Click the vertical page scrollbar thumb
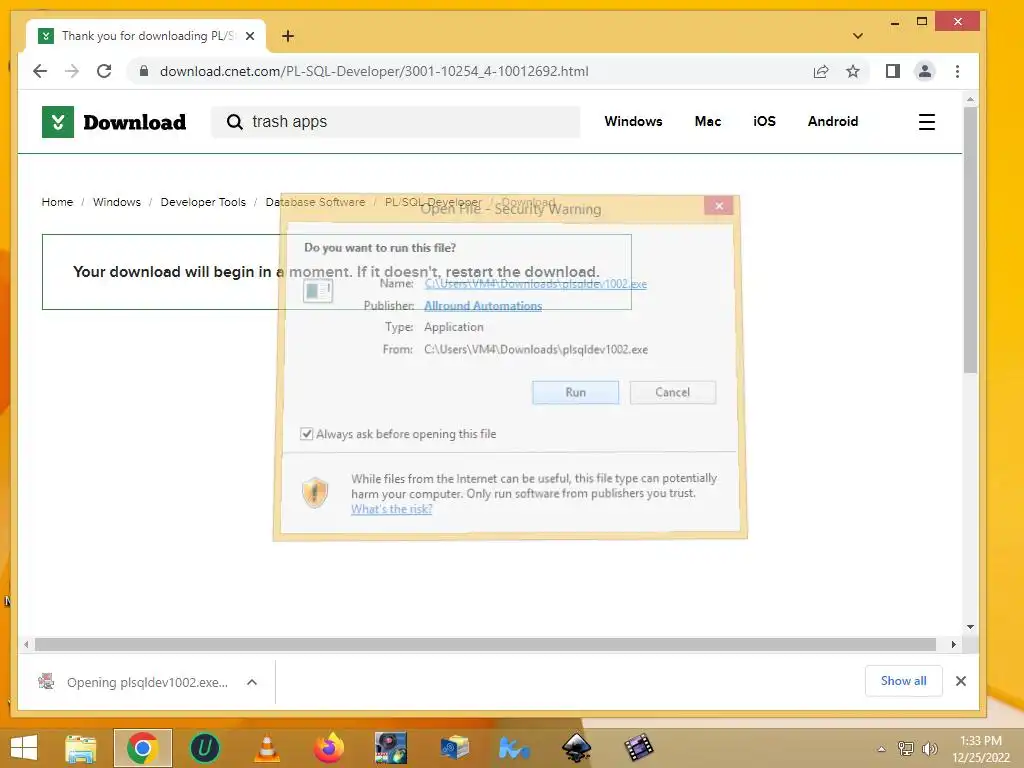Viewport: 1024px width, 768px height. [x=970, y=240]
